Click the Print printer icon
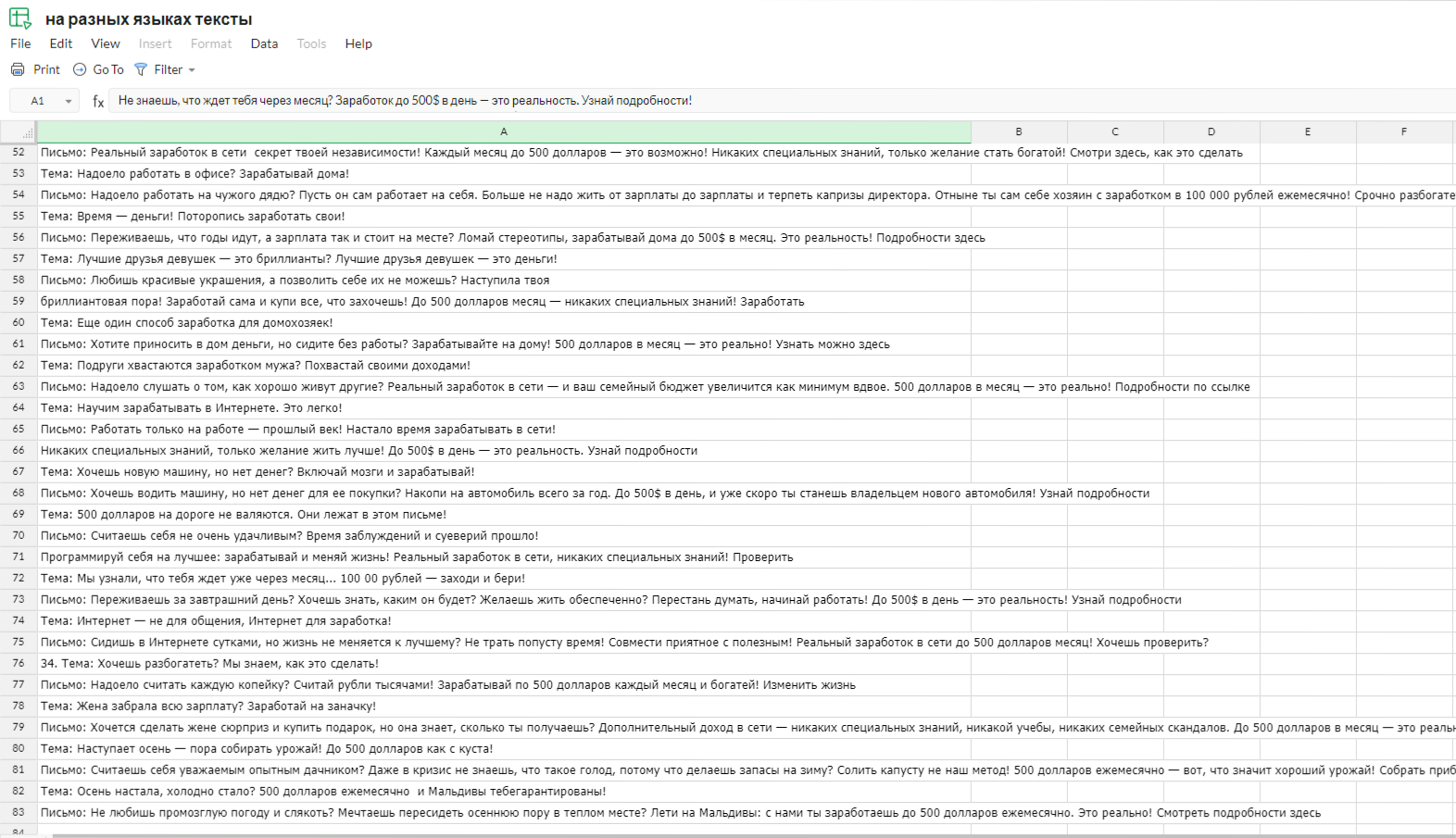 click(18, 69)
